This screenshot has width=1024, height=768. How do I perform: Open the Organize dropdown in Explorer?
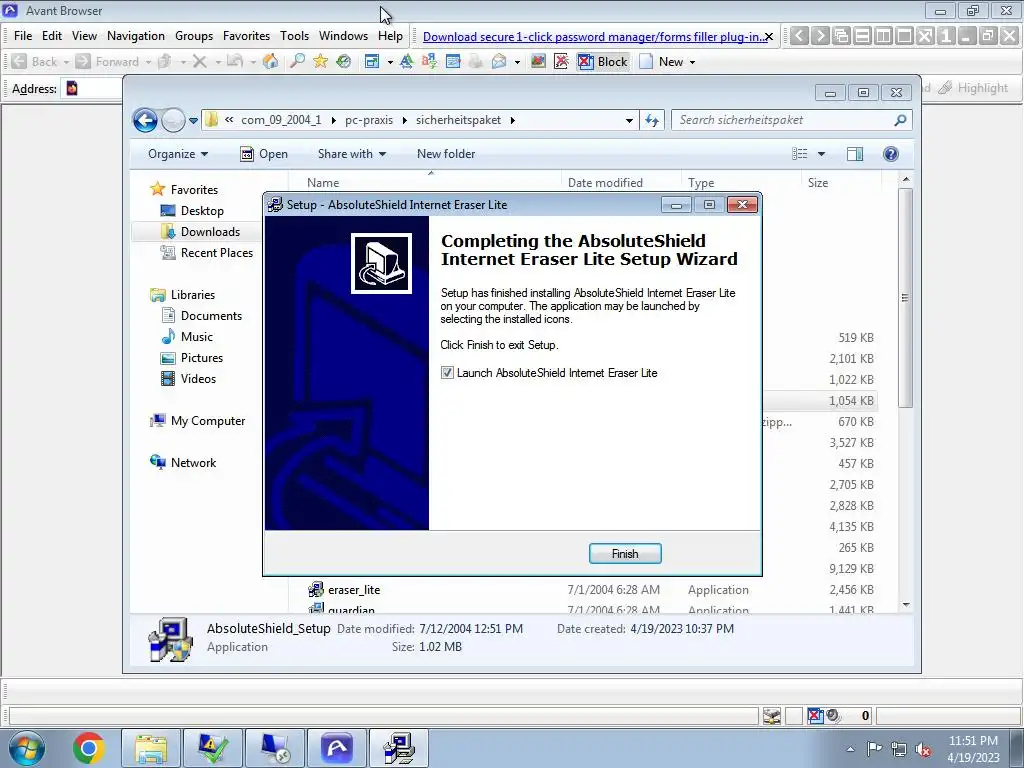click(178, 154)
